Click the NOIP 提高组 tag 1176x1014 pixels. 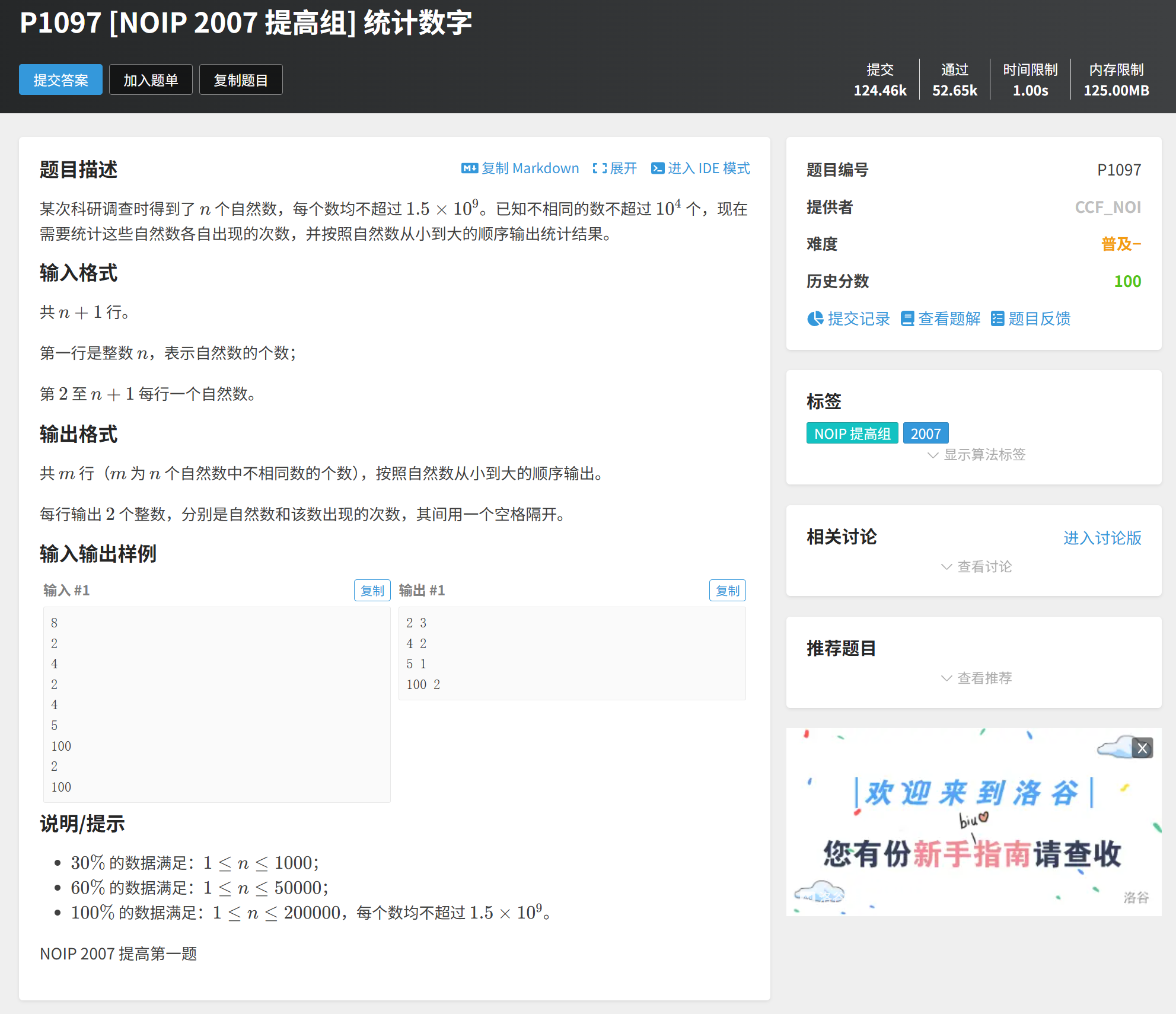tap(852, 433)
